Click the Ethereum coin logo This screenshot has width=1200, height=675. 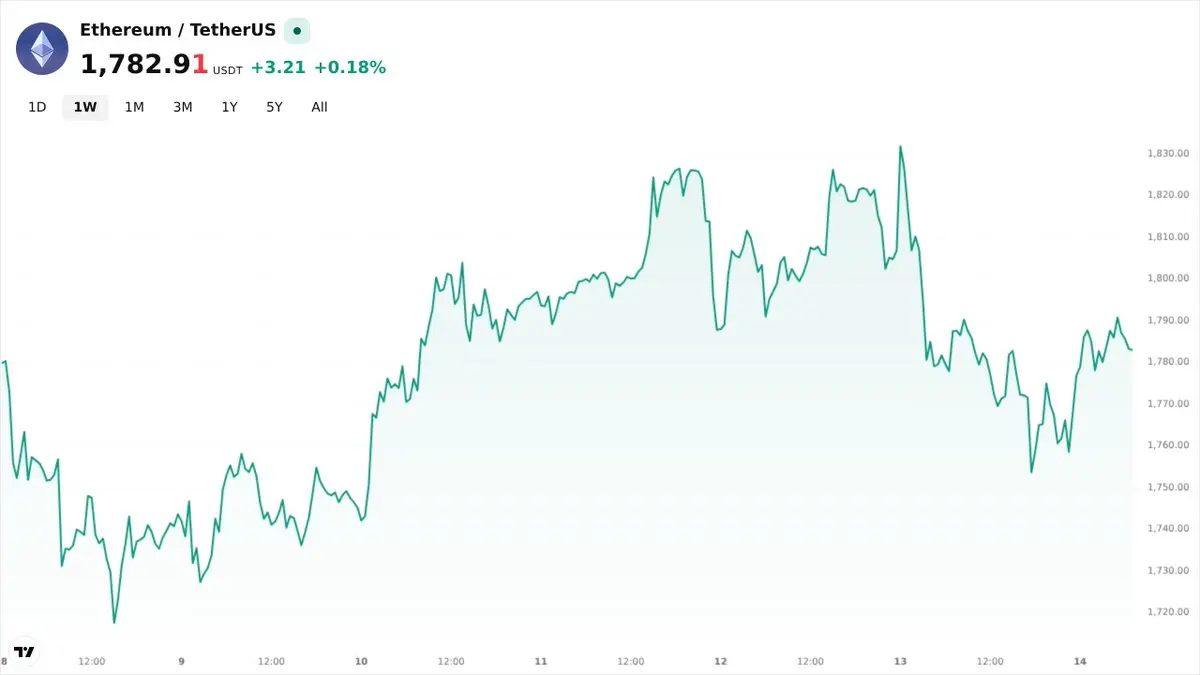(42, 48)
